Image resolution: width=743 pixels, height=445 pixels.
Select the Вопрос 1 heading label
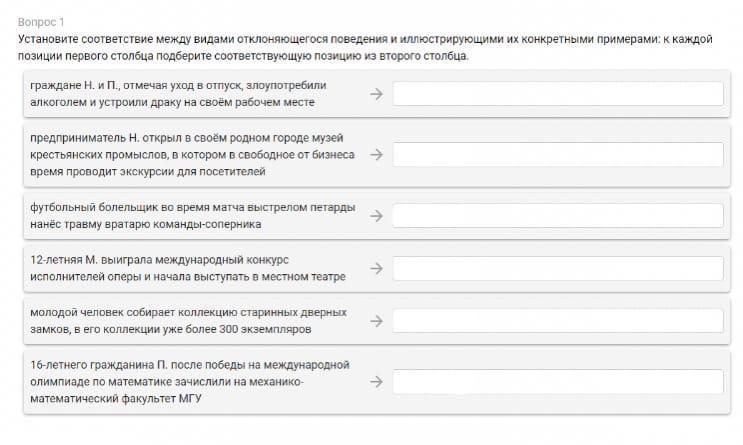[41, 22]
